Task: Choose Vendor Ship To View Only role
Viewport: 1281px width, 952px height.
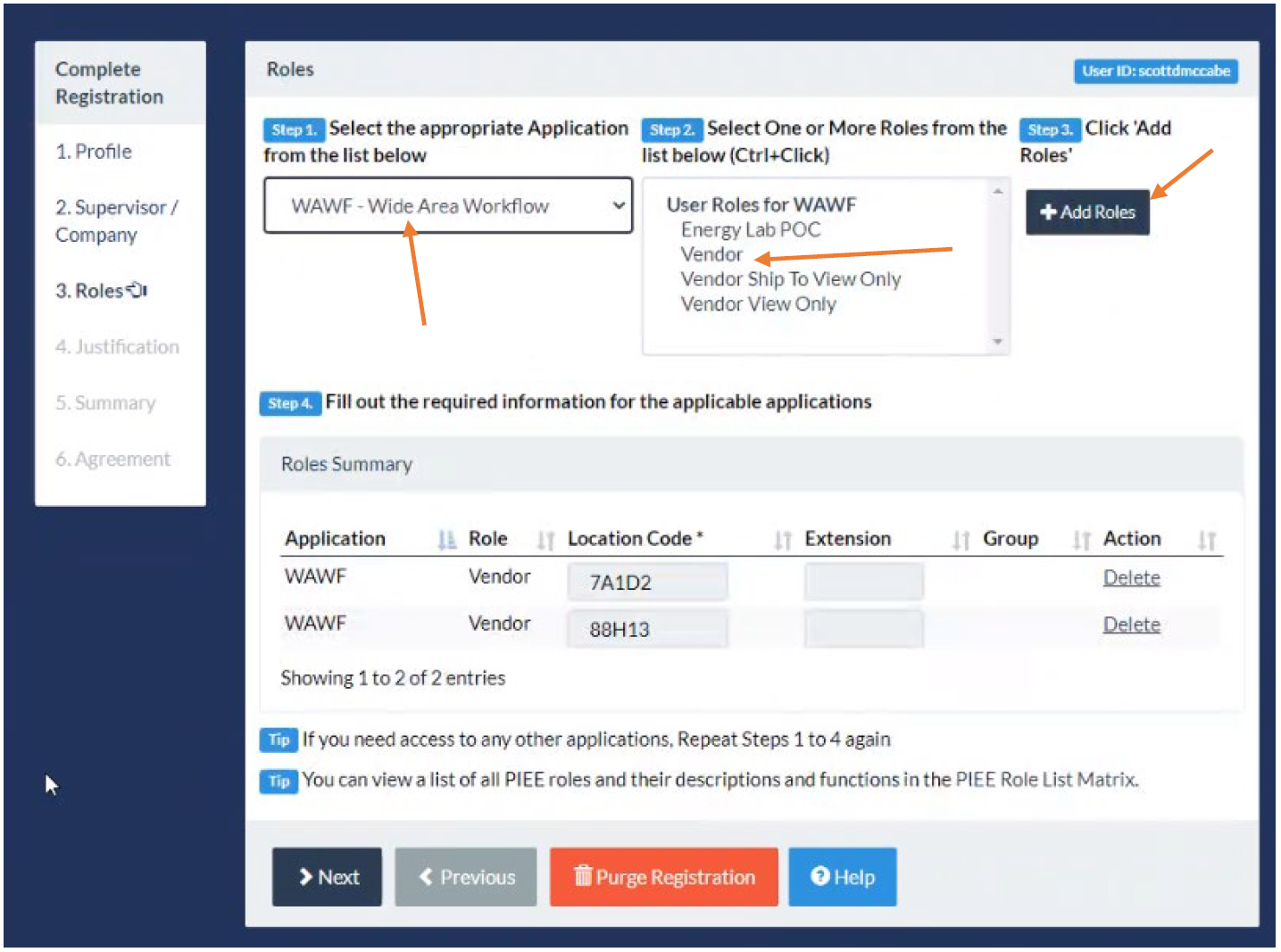Action: [x=791, y=279]
